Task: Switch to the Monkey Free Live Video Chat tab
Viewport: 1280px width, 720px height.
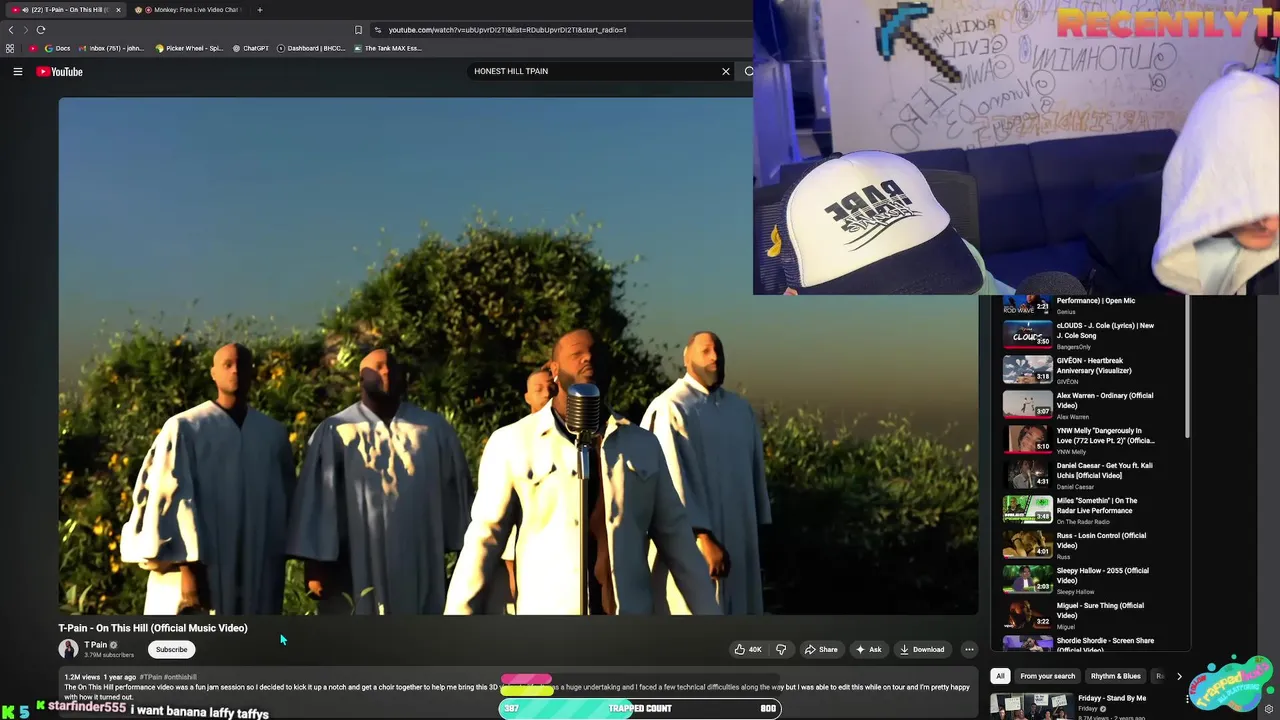Action: pyautogui.click(x=190, y=10)
